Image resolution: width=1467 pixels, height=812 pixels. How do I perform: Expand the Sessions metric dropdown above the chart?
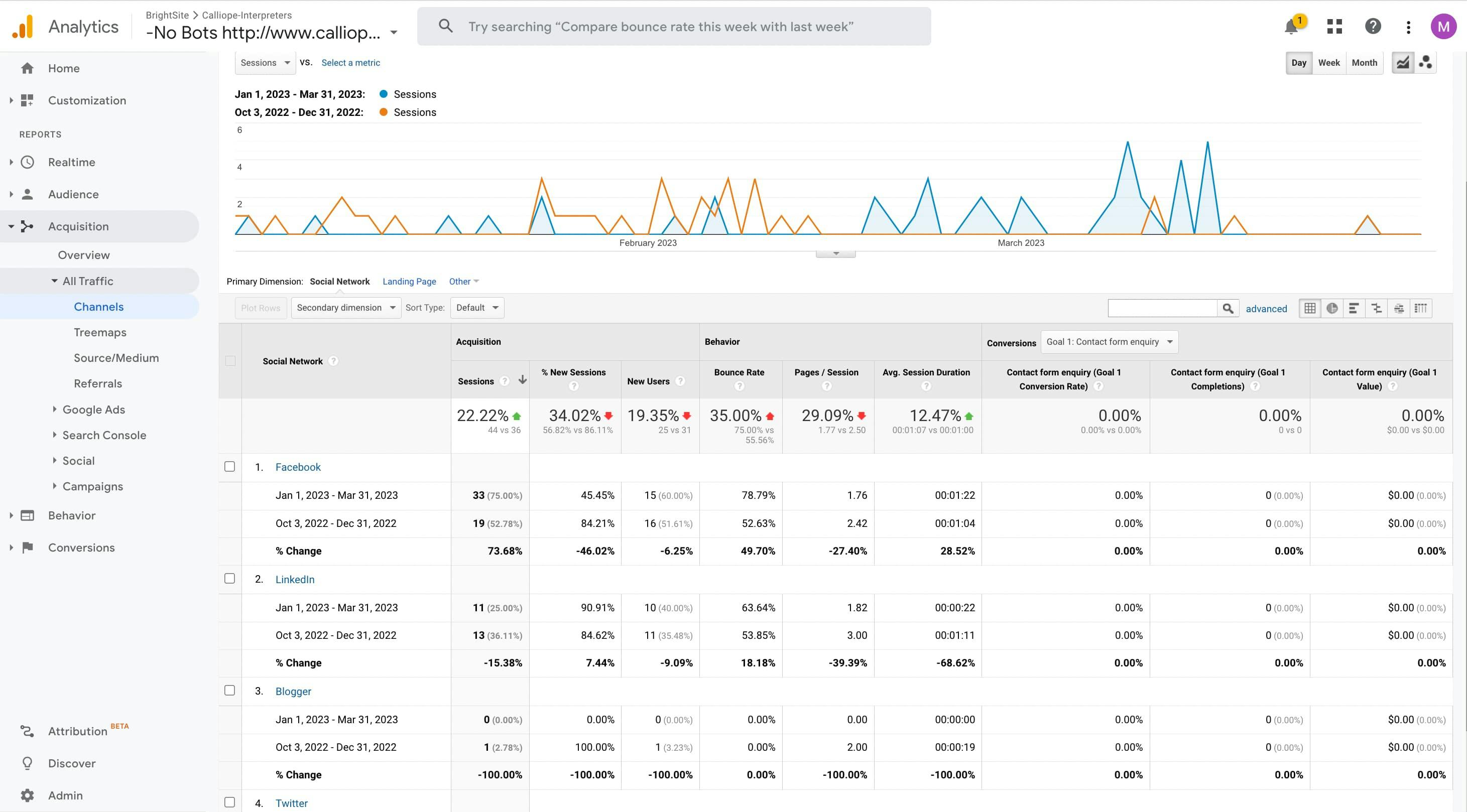265,63
